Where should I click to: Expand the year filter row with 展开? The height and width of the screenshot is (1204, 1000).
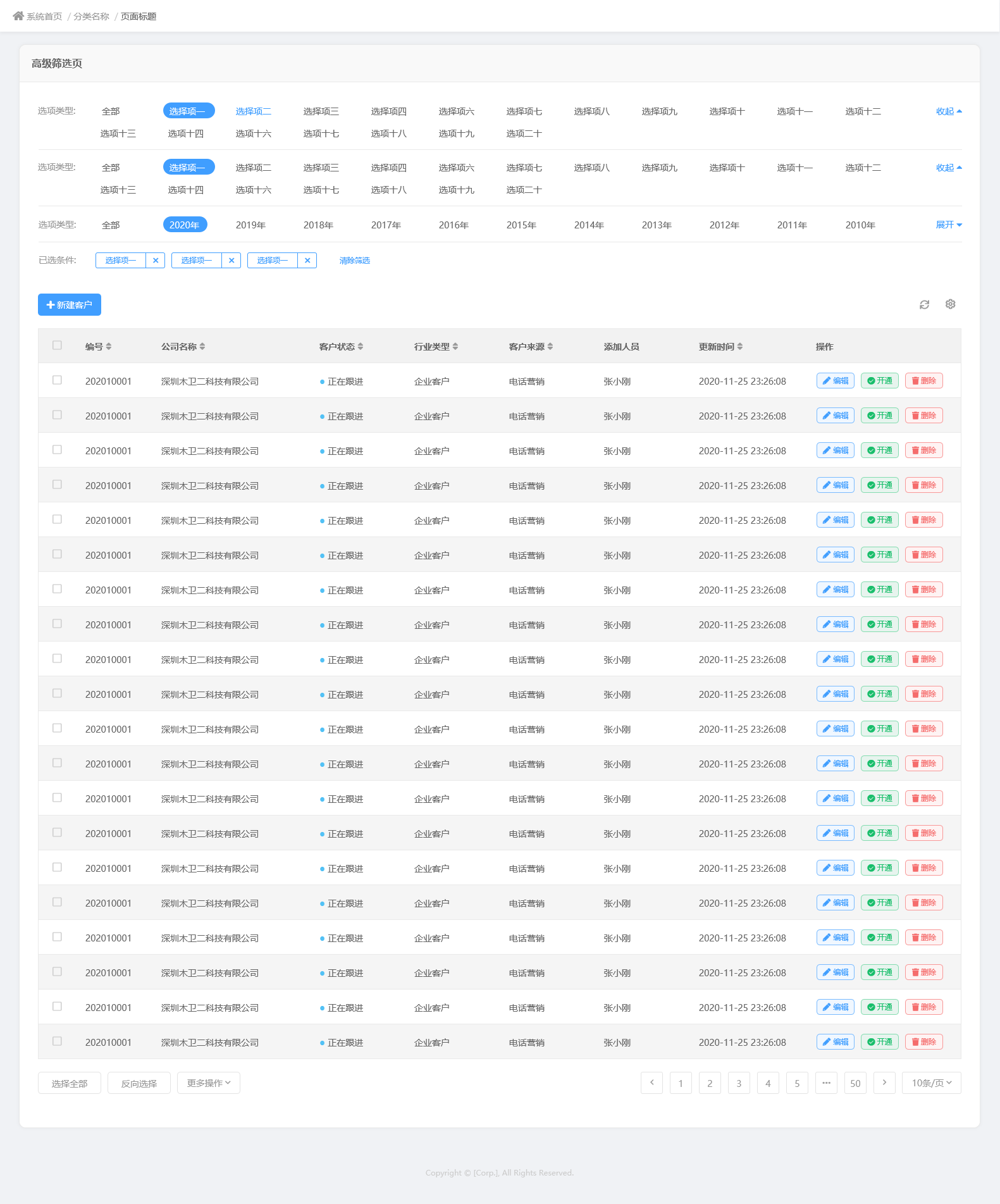[x=949, y=225]
